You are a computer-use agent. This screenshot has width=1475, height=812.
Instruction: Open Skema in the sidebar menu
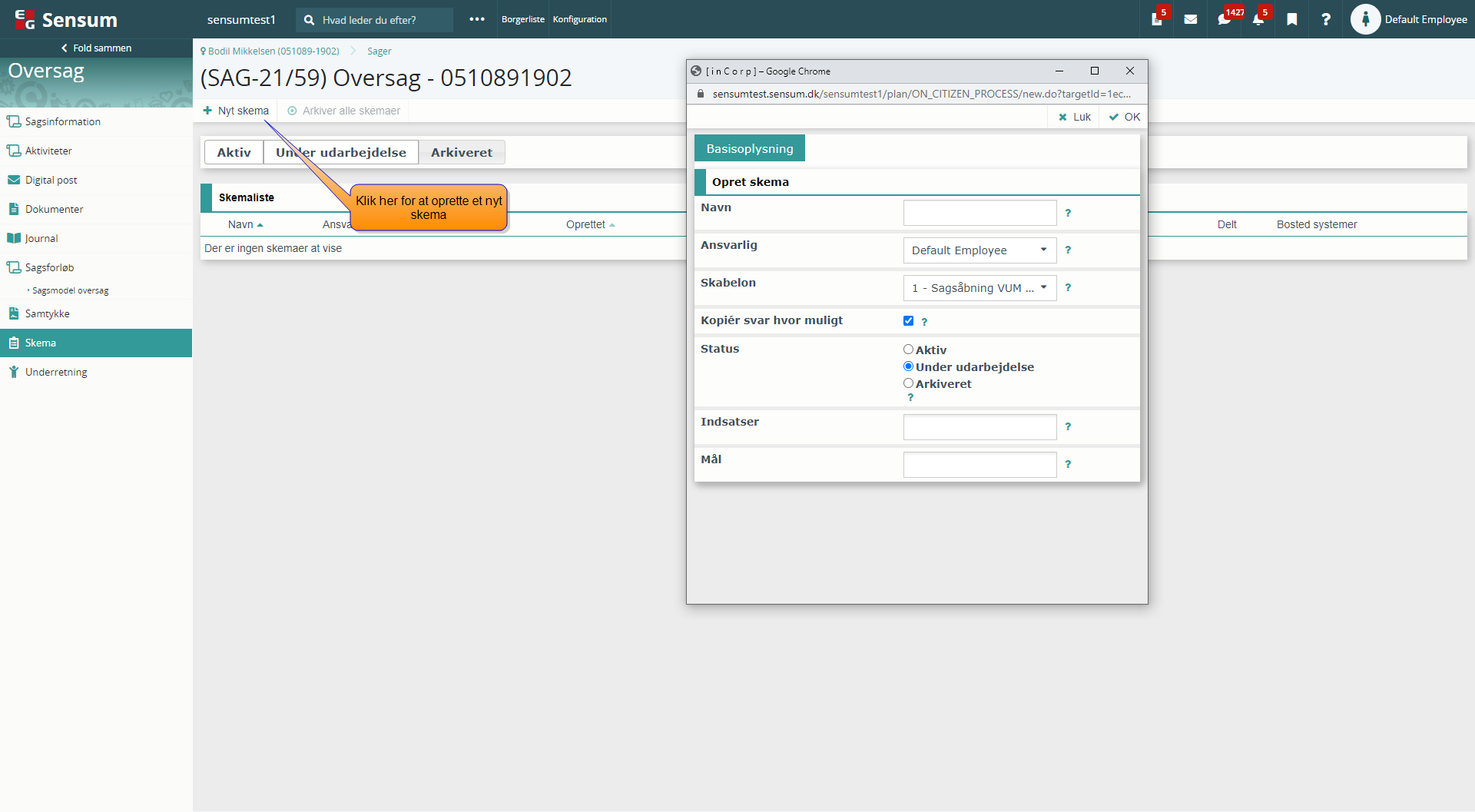(96, 343)
